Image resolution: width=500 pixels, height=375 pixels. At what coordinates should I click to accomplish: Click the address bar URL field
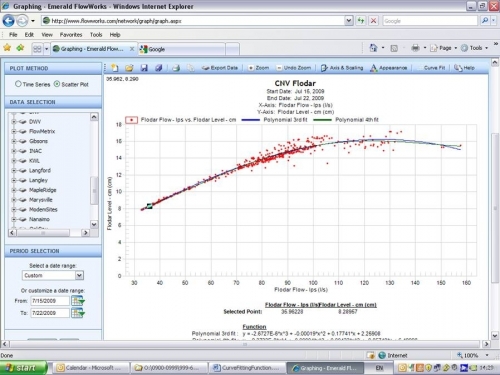(x=197, y=21)
